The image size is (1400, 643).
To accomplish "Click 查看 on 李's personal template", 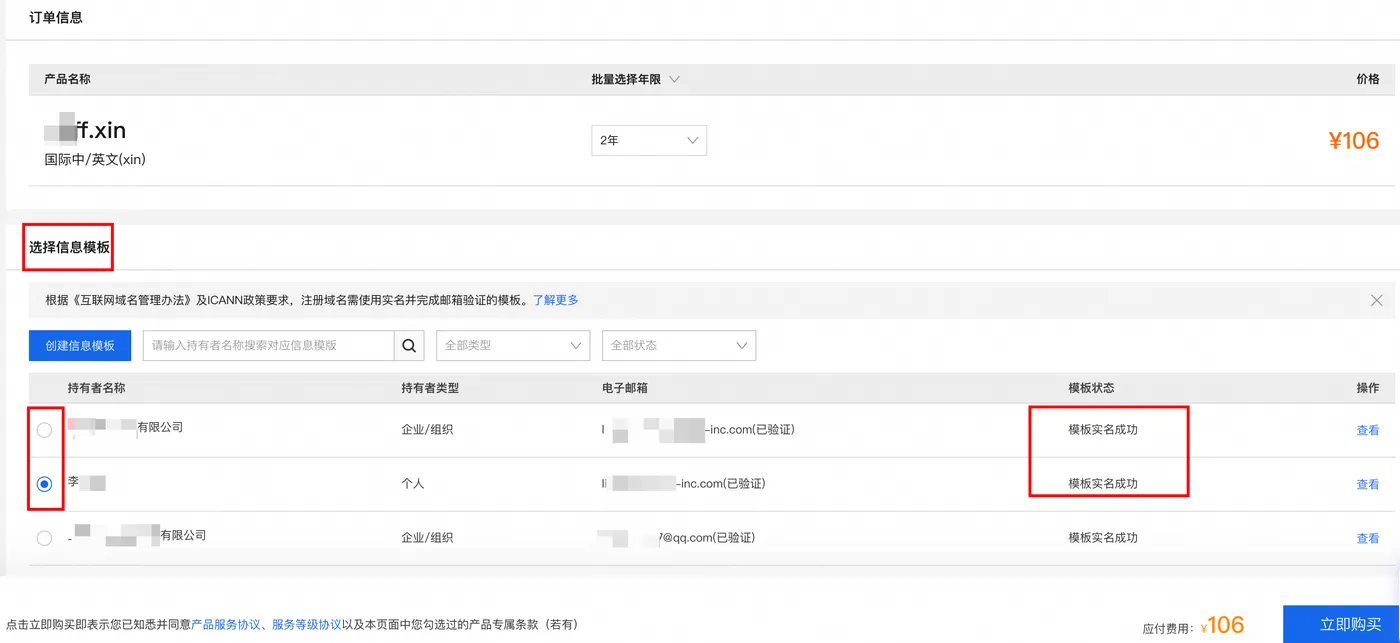I will 1368,483.
